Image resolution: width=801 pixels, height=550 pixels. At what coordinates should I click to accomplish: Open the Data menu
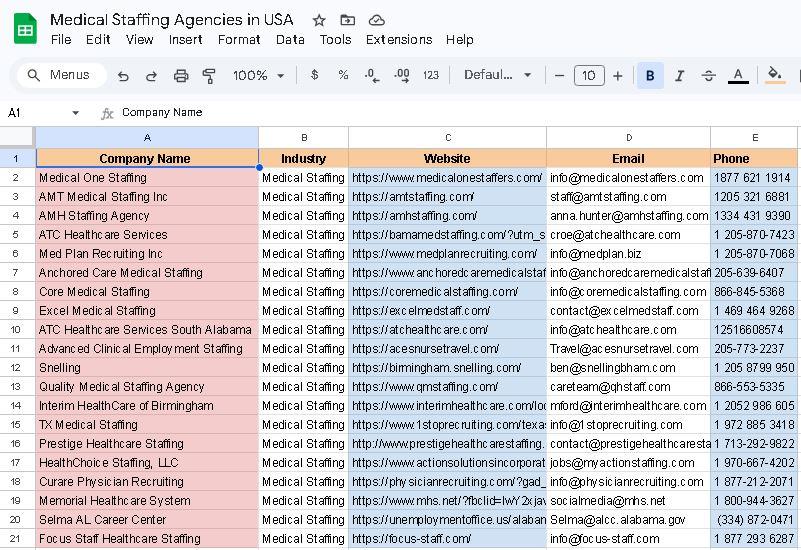point(290,40)
